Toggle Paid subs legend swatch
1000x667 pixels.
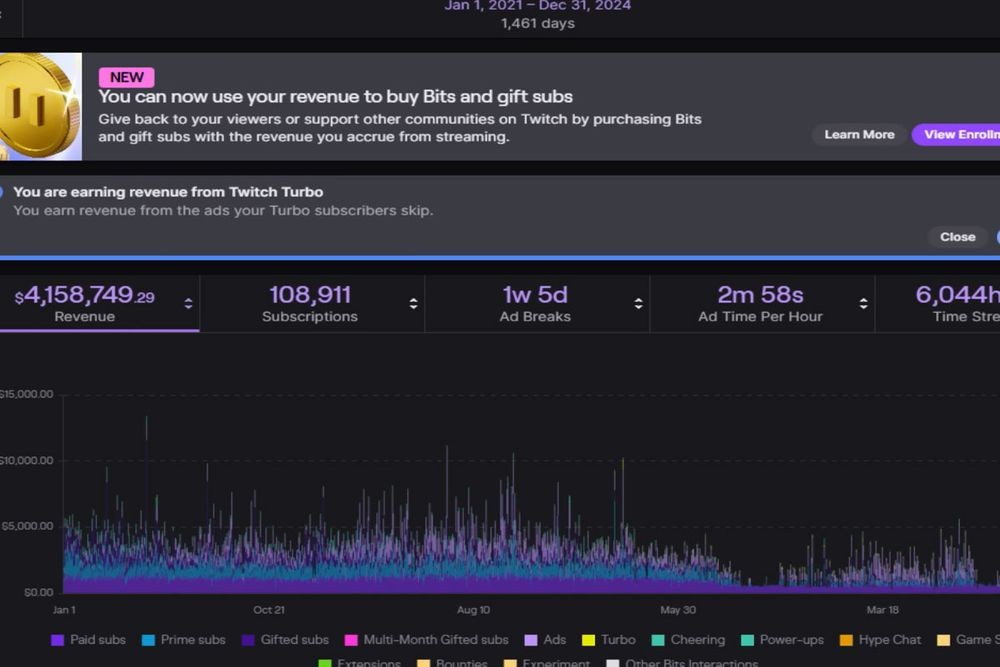click(57, 640)
